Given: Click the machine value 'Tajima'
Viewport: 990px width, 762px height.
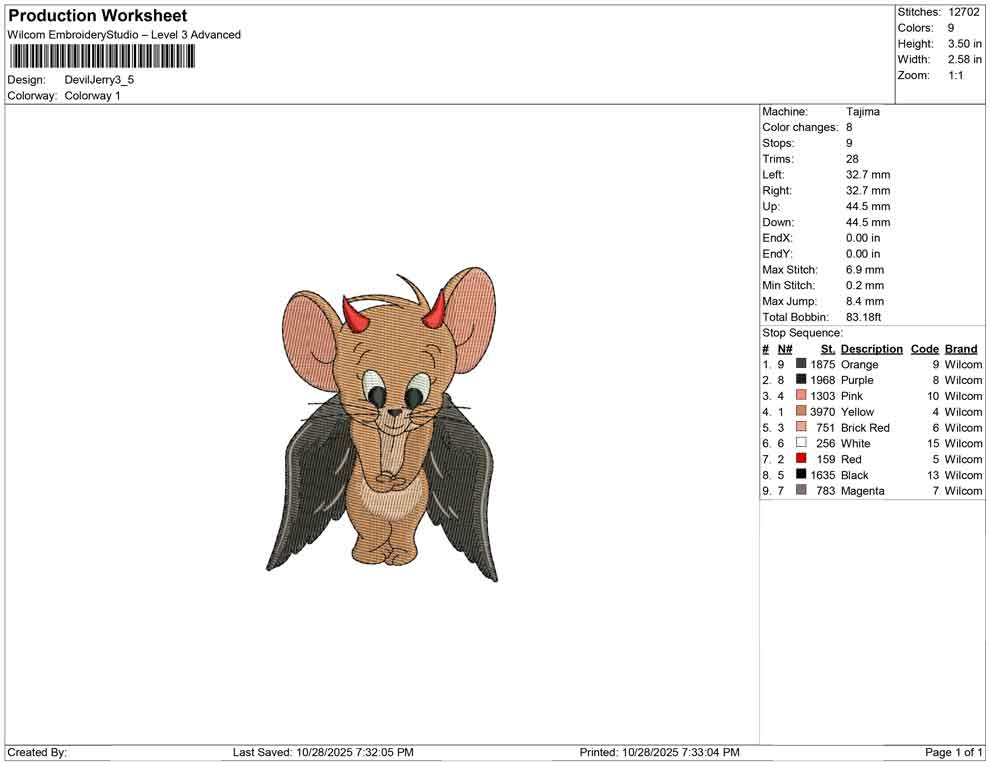Looking at the screenshot, I should click(x=862, y=112).
